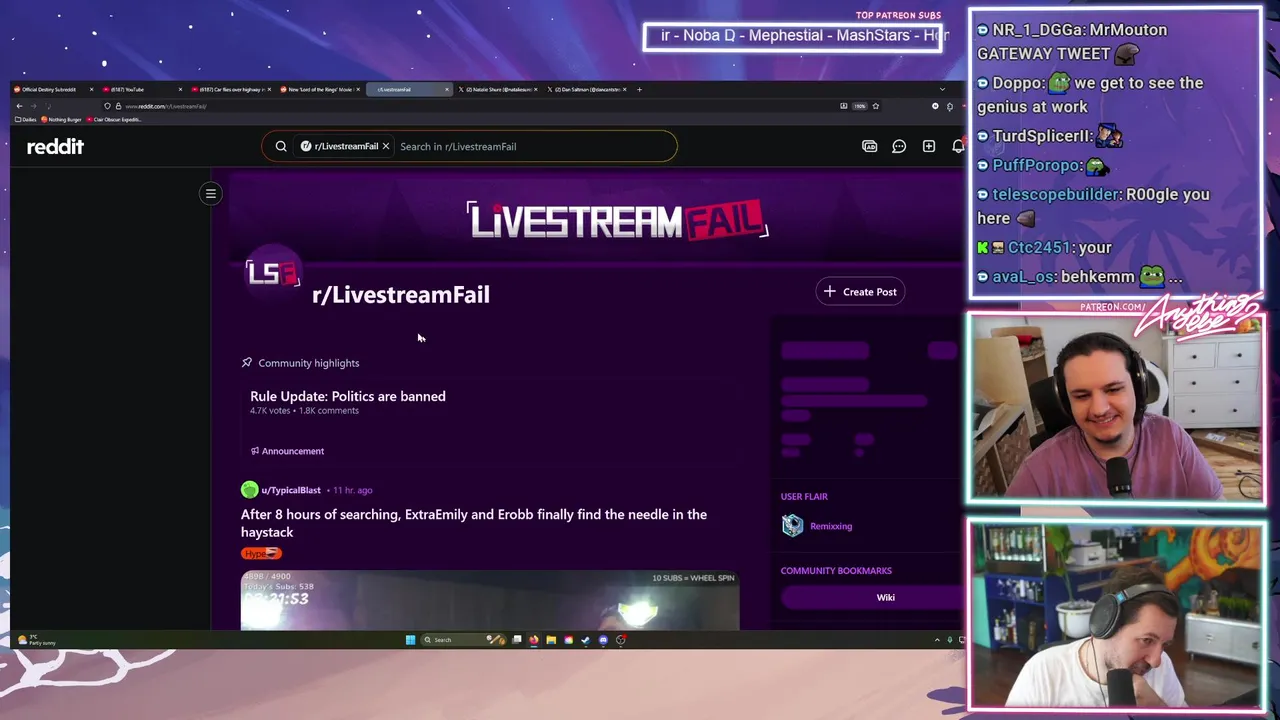Click the 150% zoom level indicator
Viewport: 1280px width, 720px height.
[x=859, y=106]
